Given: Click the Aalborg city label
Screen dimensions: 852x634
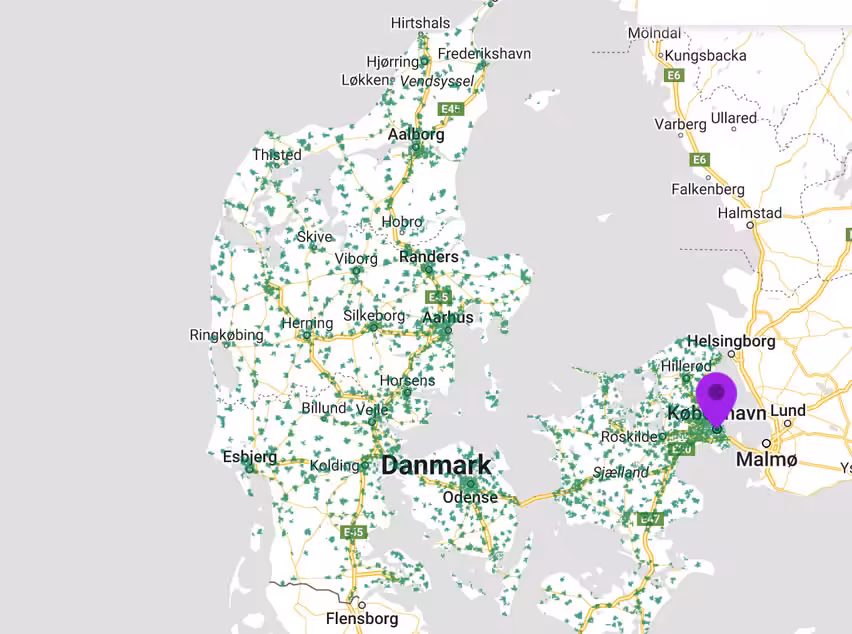Looking at the screenshot, I should (x=418, y=133).
